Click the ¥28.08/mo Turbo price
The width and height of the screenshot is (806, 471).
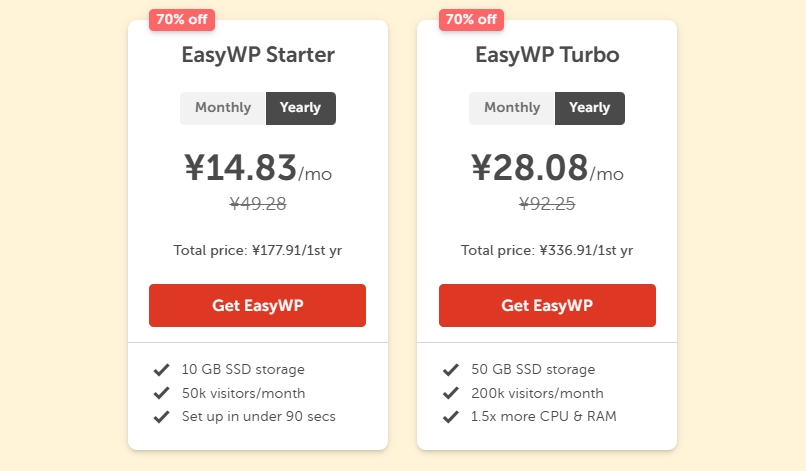[x=547, y=168]
